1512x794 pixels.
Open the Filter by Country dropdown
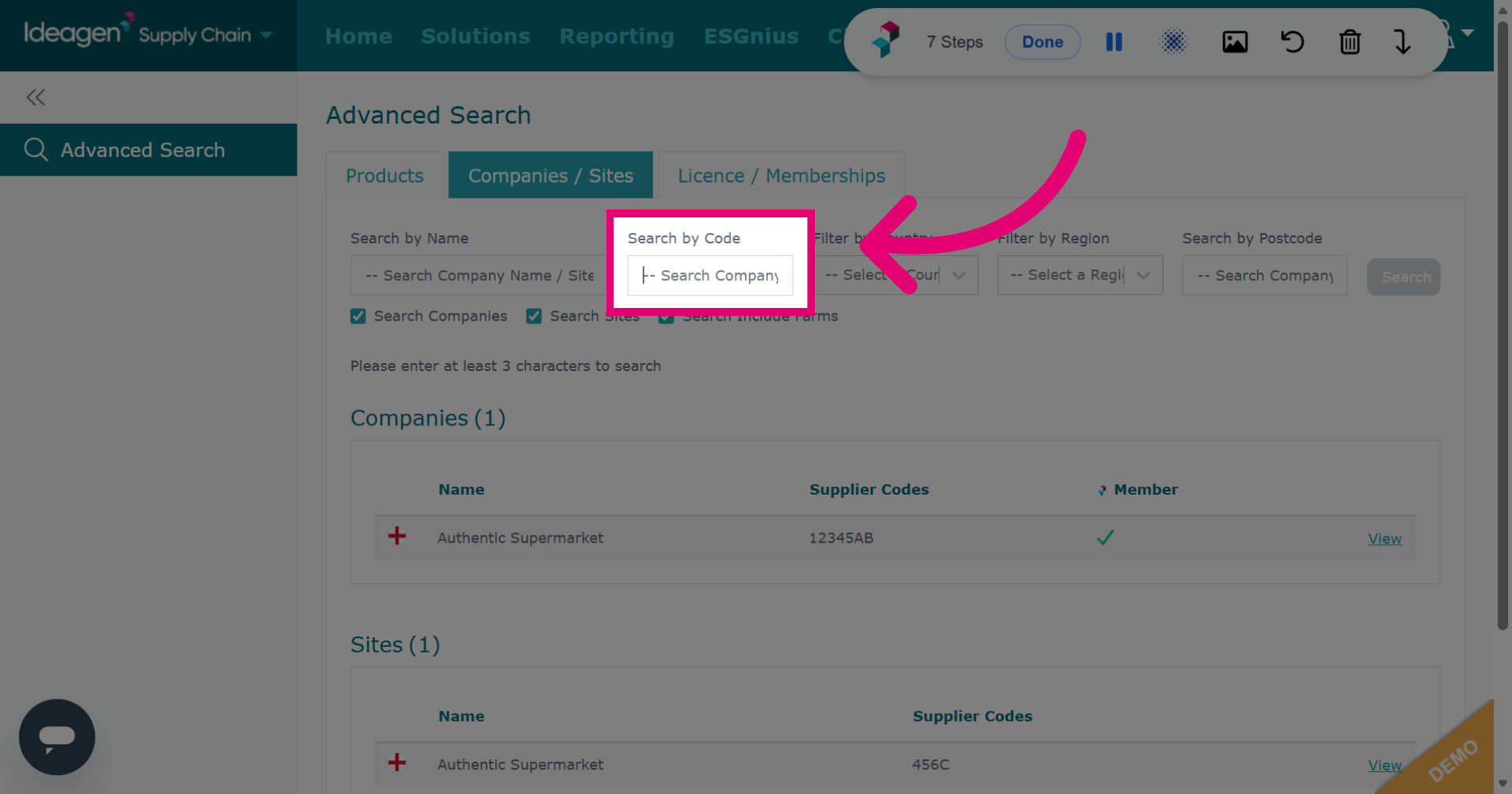click(895, 276)
